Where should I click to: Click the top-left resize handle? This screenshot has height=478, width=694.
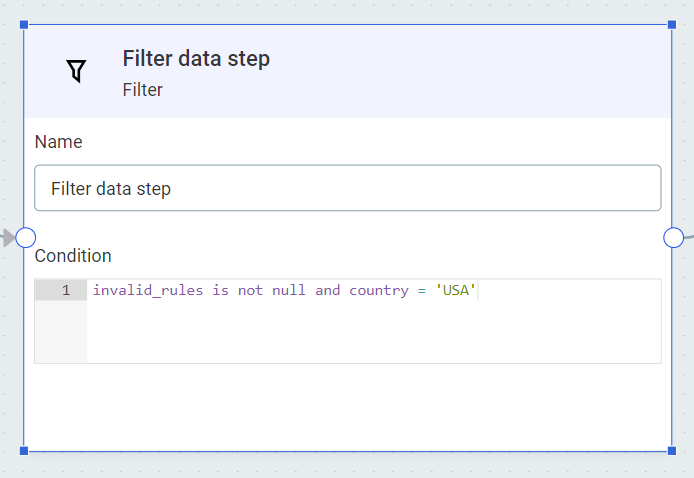pyautogui.click(x=24, y=24)
